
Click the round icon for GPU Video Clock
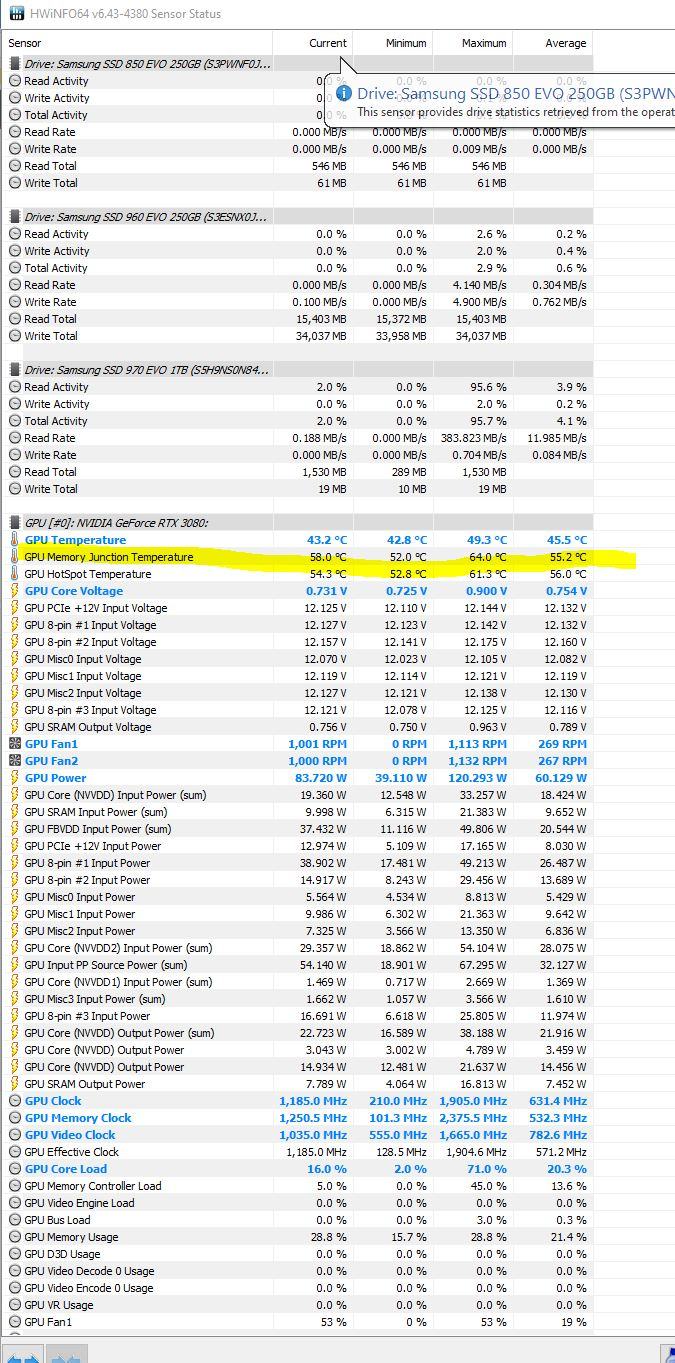coord(15,1135)
